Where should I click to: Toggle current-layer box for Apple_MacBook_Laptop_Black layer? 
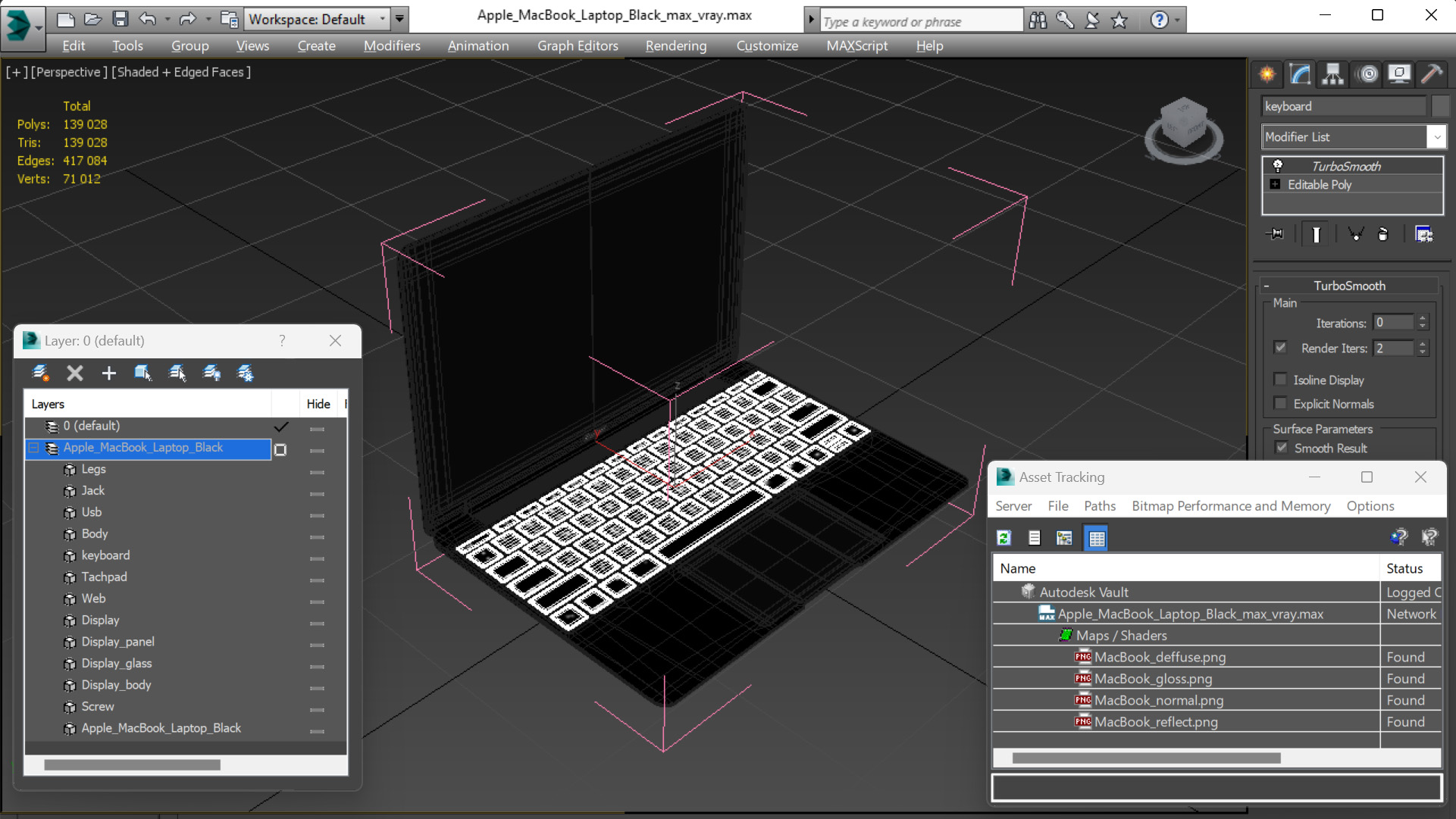(x=280, y=450)
